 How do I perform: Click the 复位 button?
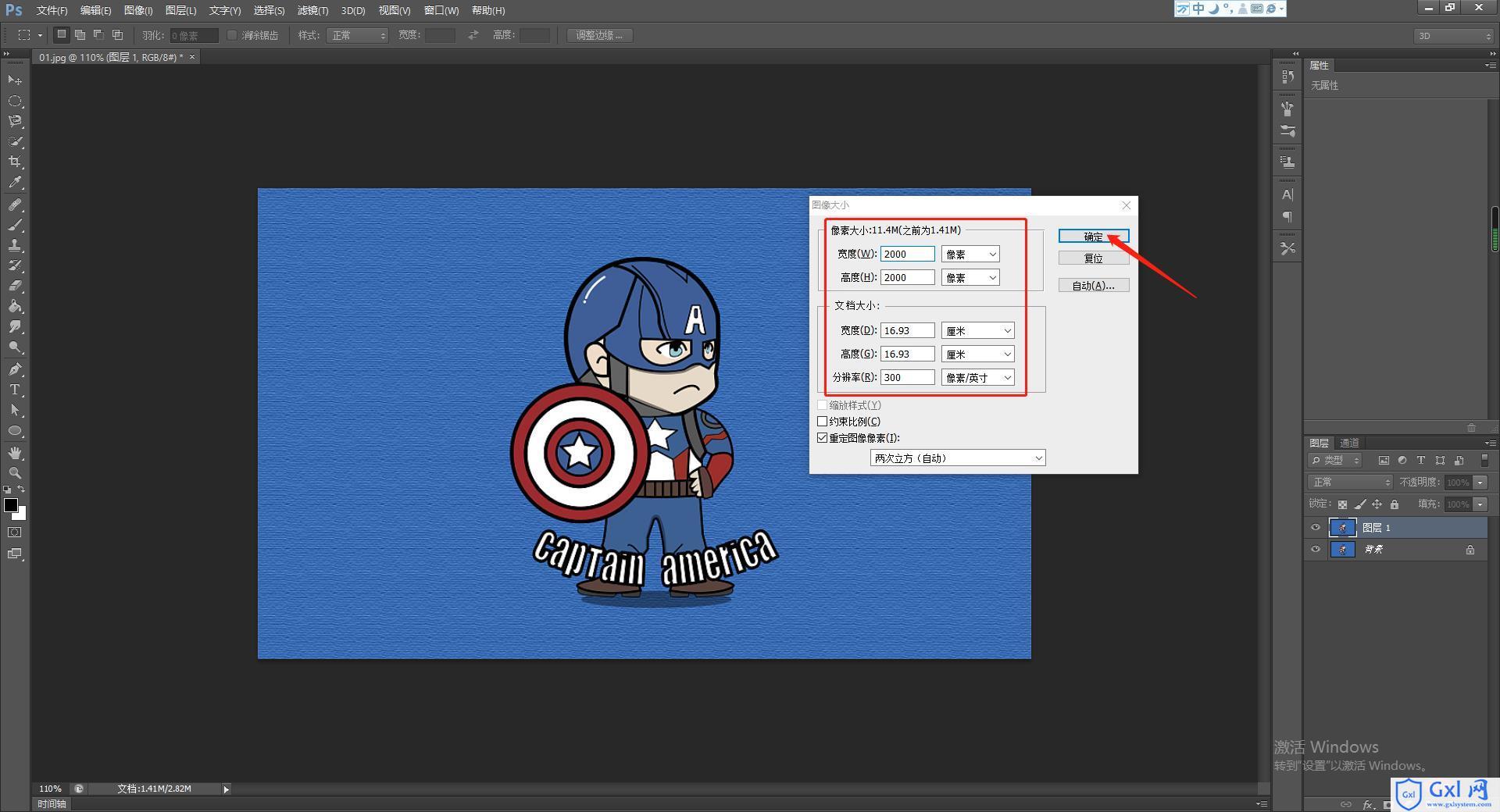[1094, 258]
